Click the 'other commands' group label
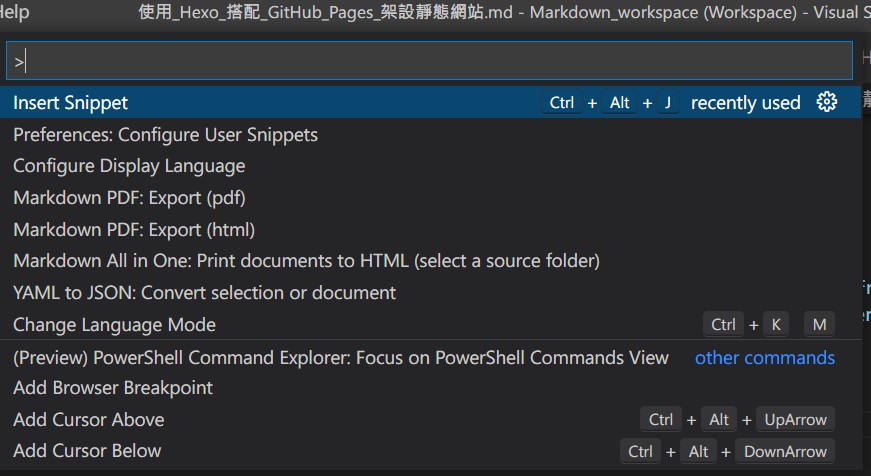Viewport: 871px width, 476px height. coord(765,358)
